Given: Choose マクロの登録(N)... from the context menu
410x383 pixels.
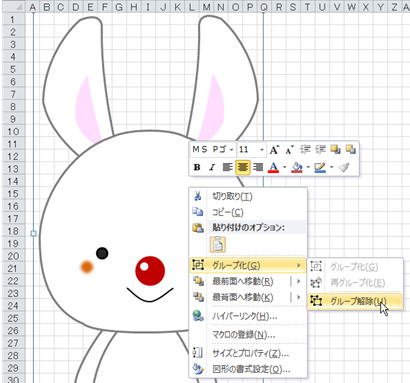Looking at the screenshot, I should [x=248, y=334].
